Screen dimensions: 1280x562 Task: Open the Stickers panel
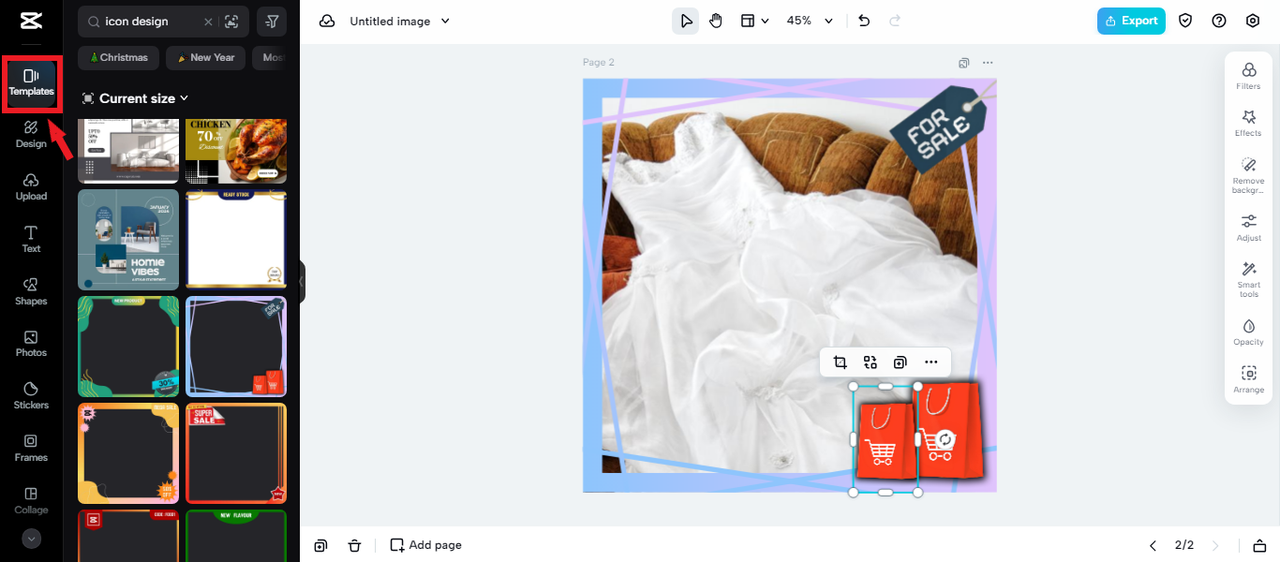pos(31,395)
